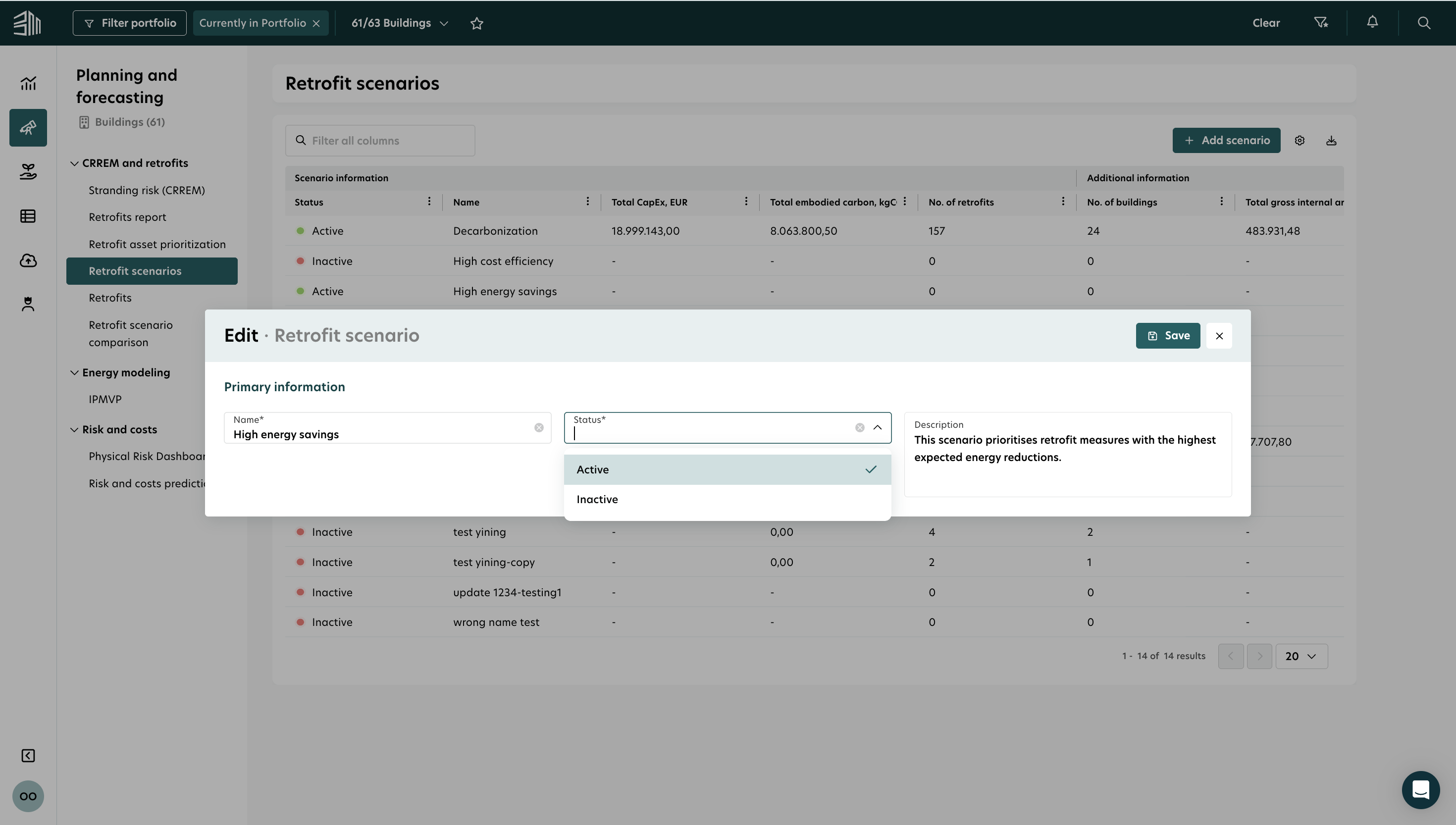Click the Name field High energy savings

(x=387, y=428)
